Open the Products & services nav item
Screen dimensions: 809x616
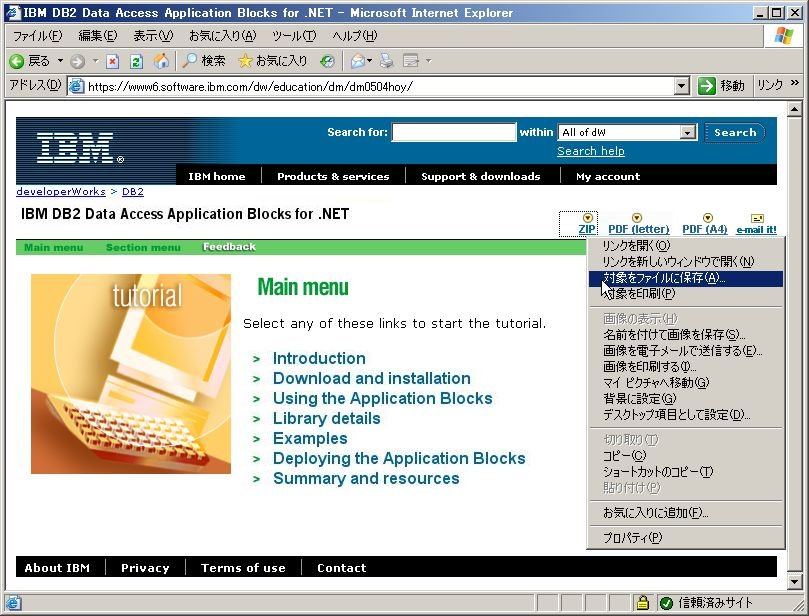(x=333, y=176)
